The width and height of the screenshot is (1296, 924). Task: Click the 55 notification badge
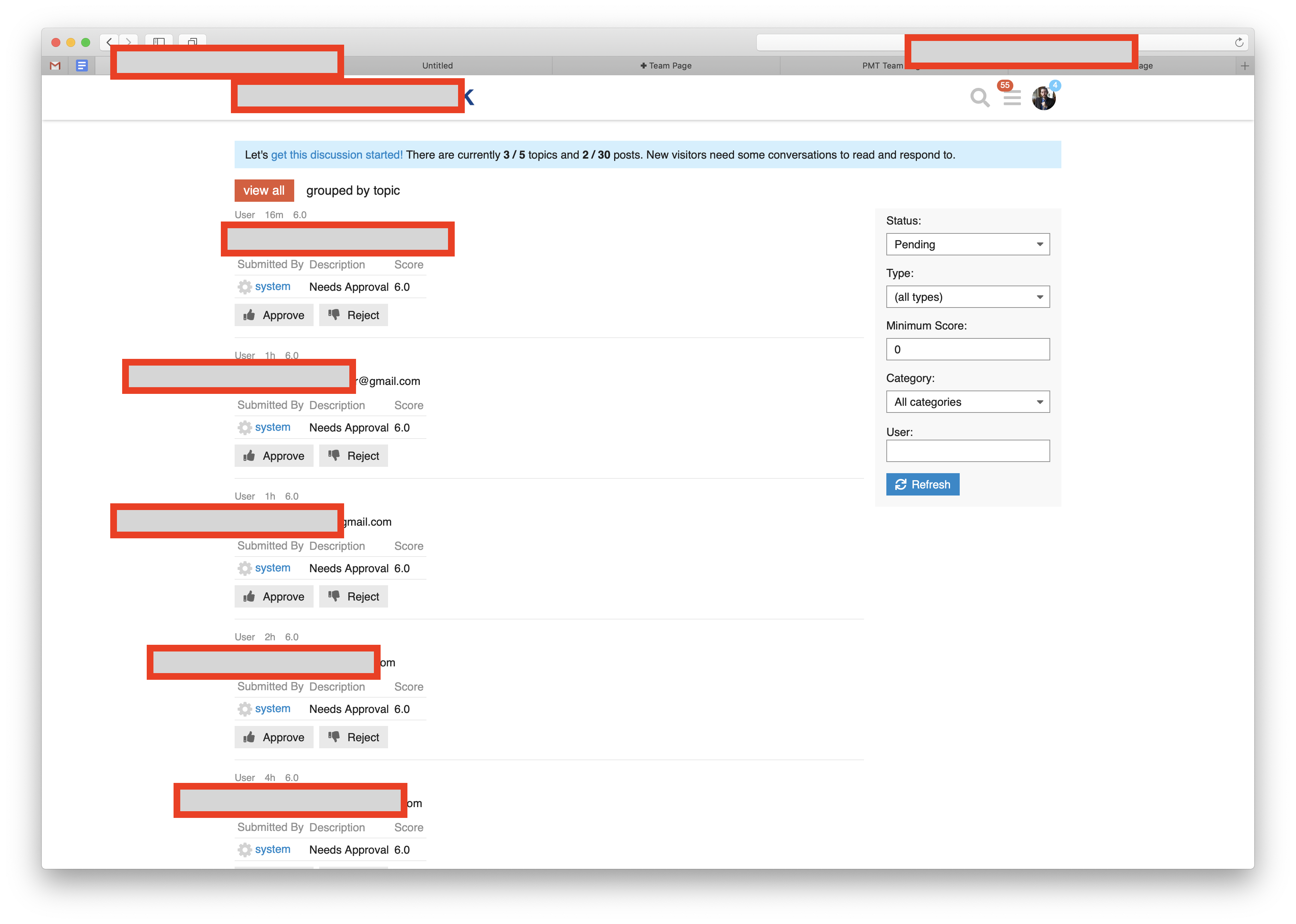coord(1005,85)
